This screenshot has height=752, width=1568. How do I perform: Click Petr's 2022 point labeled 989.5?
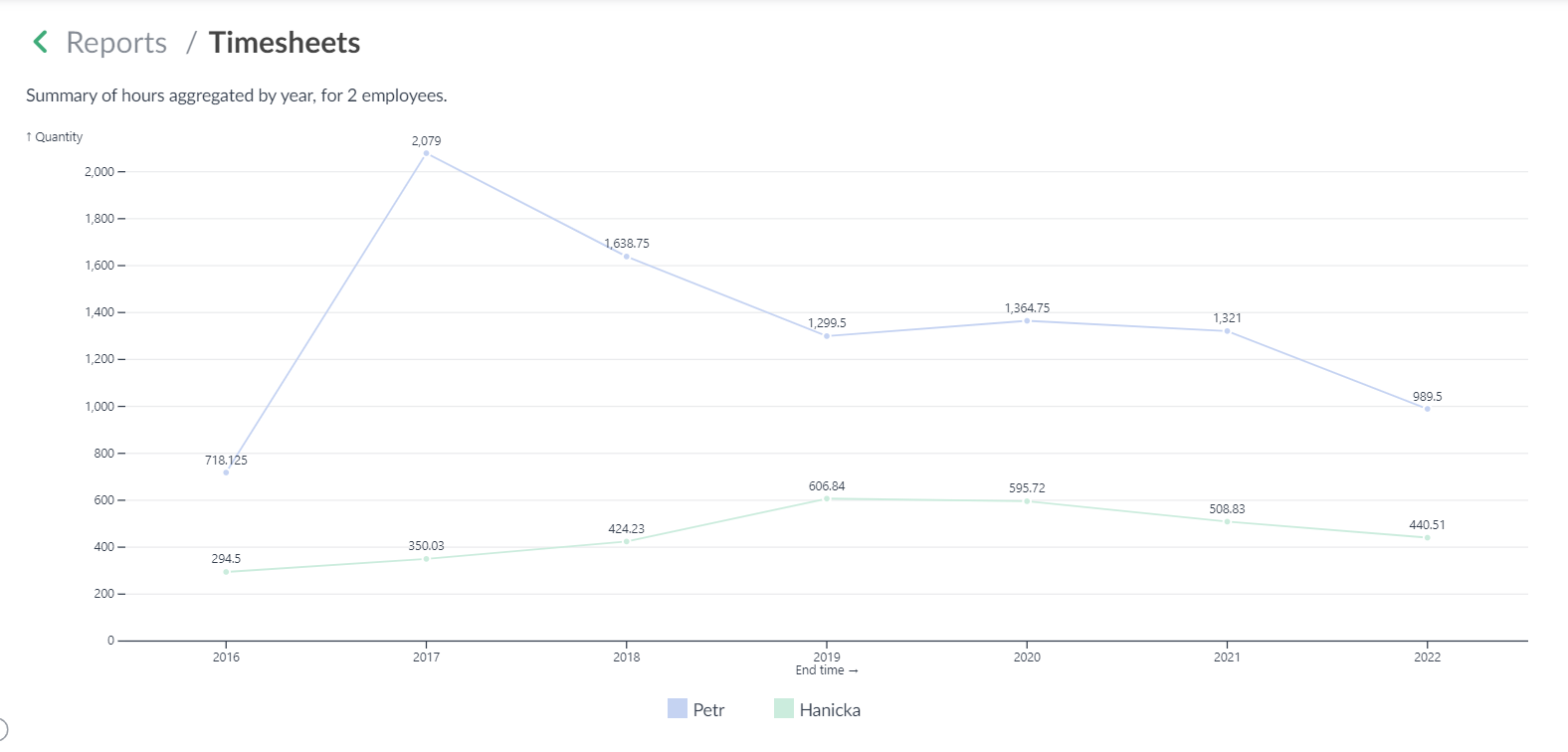(x=1427, y=409)
